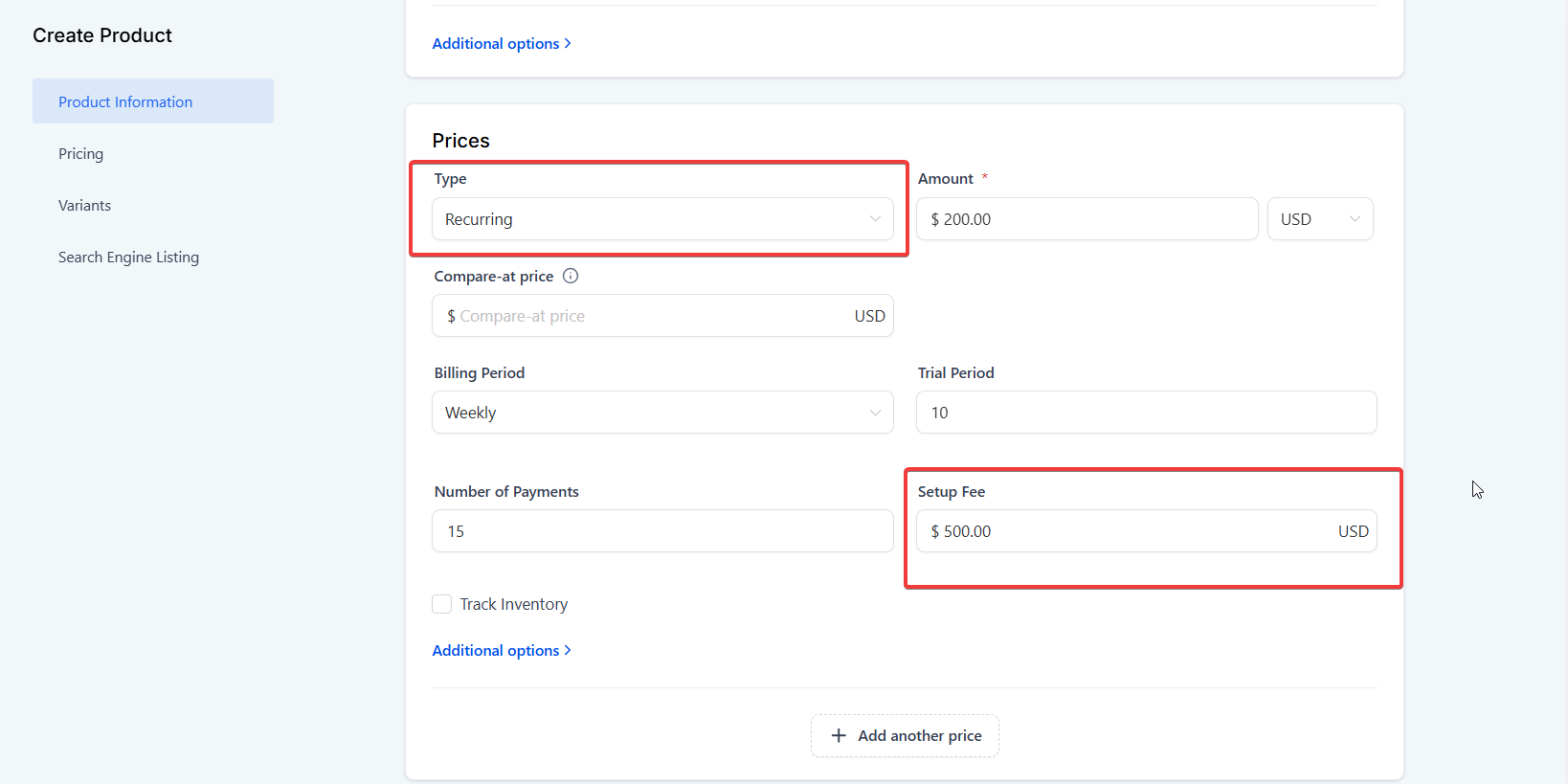1568x784 pixels.
Task: Click chevron arrow in Type Recurring dropdown
Action: tap(875, 219)
